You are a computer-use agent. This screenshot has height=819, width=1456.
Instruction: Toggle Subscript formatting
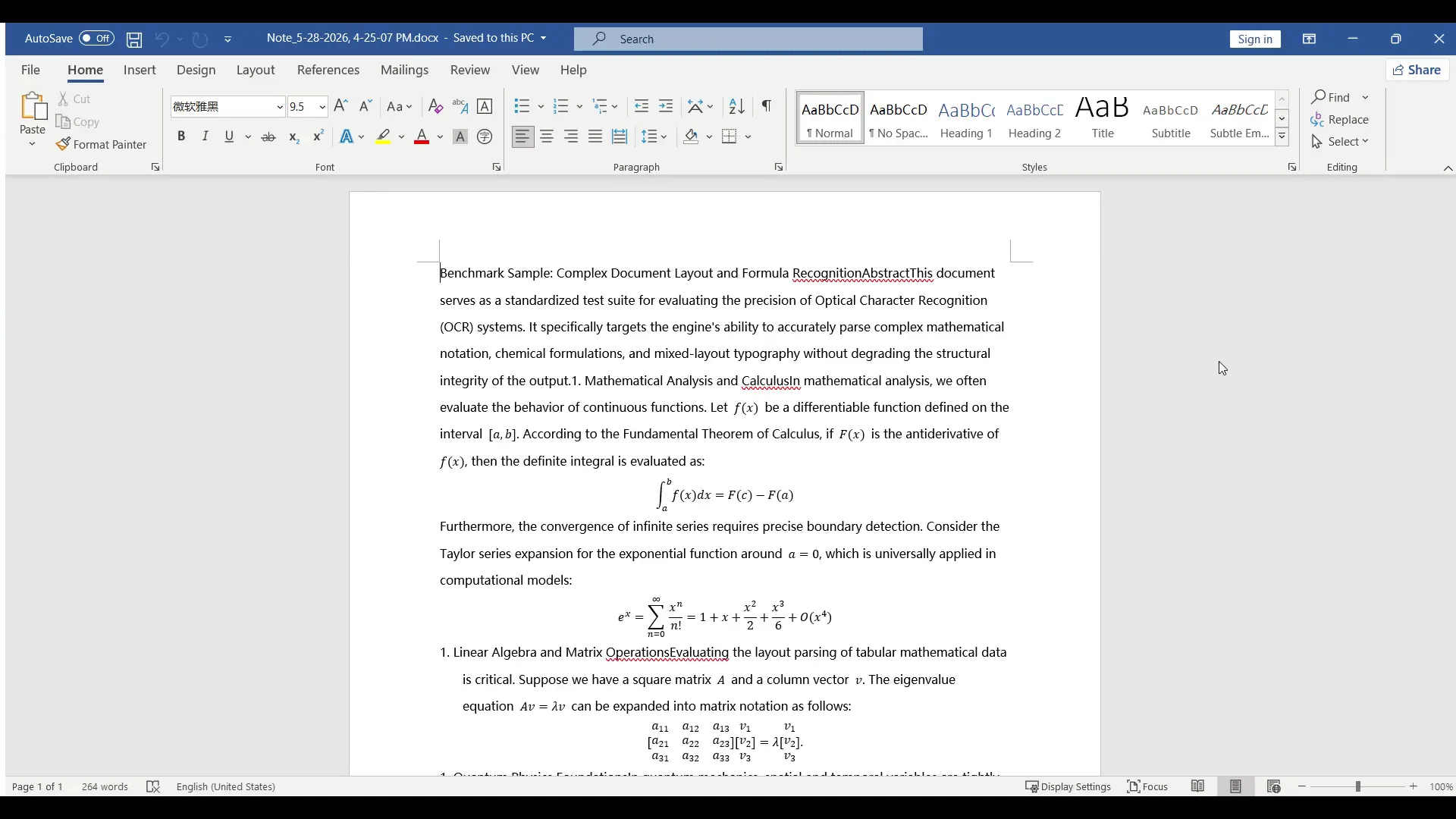pos(293,137)
